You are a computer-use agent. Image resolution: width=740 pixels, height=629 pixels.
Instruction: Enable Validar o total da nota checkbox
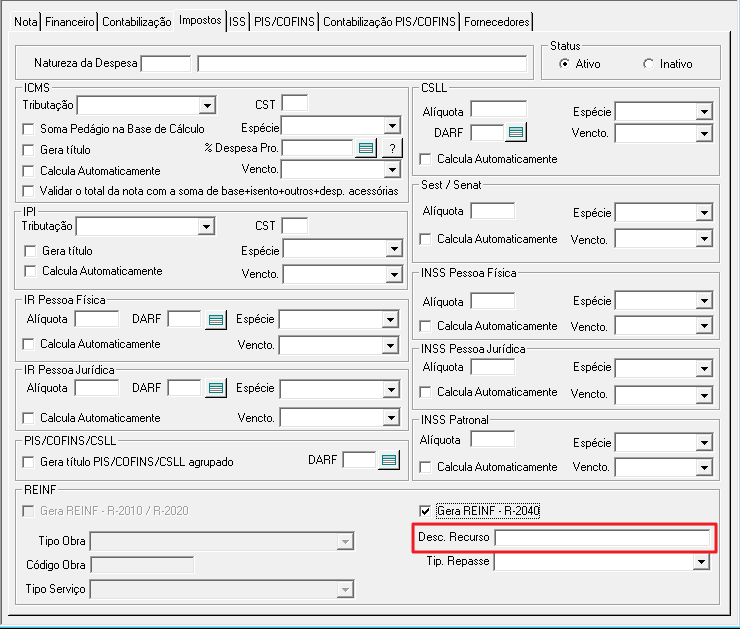pyautogui.click(x=28, y=191)
